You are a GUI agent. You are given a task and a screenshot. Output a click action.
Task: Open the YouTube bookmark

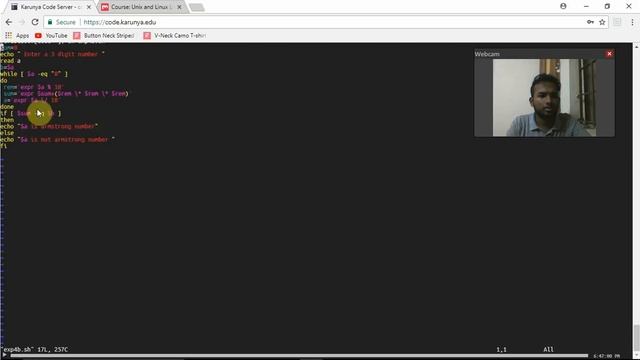coord(51,36)
